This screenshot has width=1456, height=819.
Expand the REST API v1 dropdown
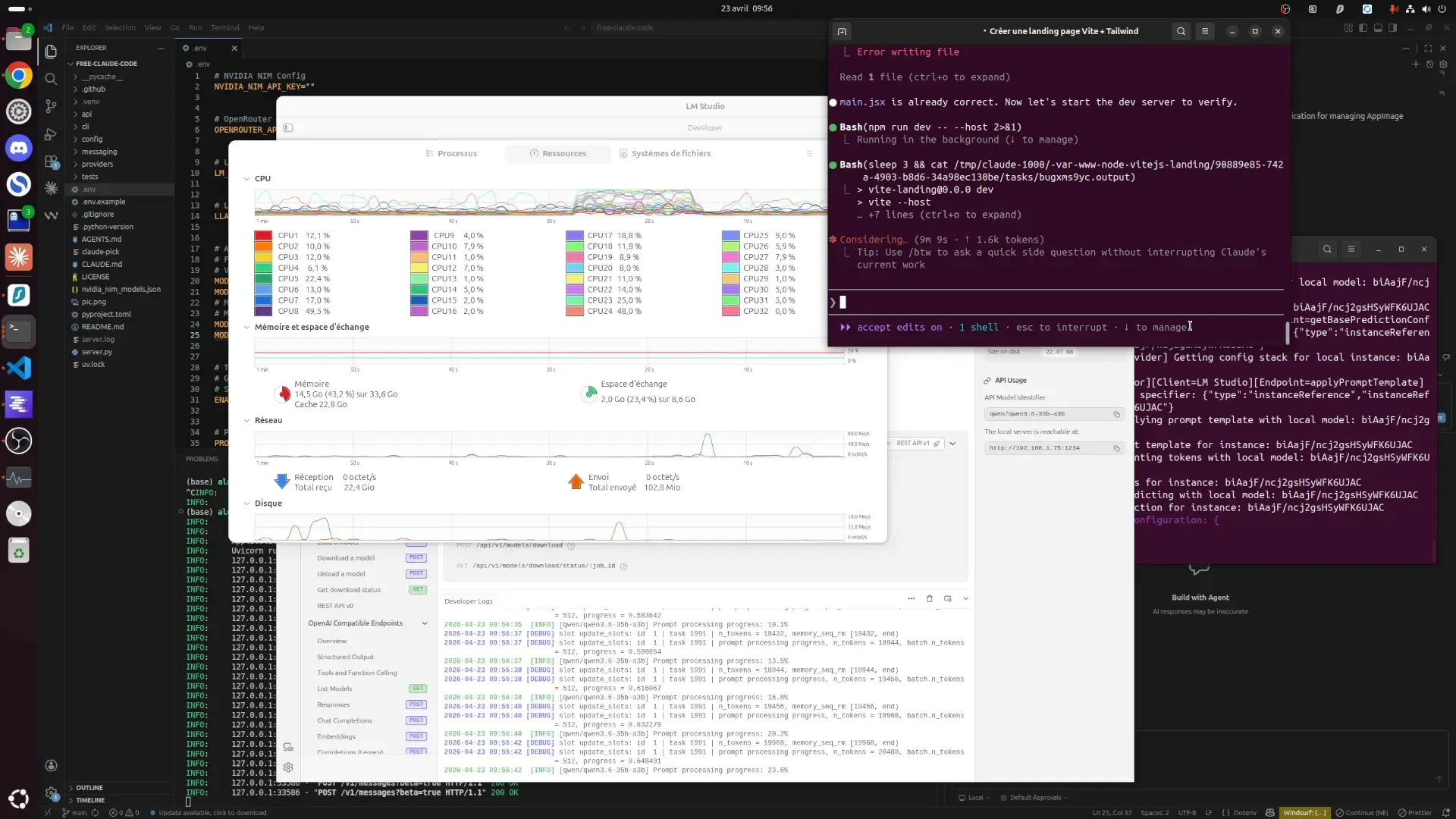pyautogui.click(x=954, y=444)
